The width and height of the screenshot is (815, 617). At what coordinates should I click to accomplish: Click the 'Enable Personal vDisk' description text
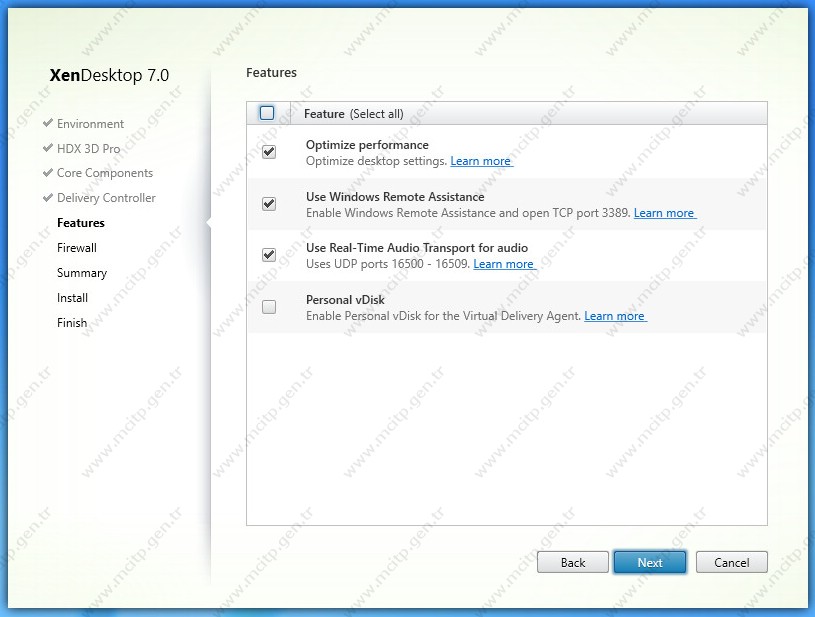tap(443, 316)
